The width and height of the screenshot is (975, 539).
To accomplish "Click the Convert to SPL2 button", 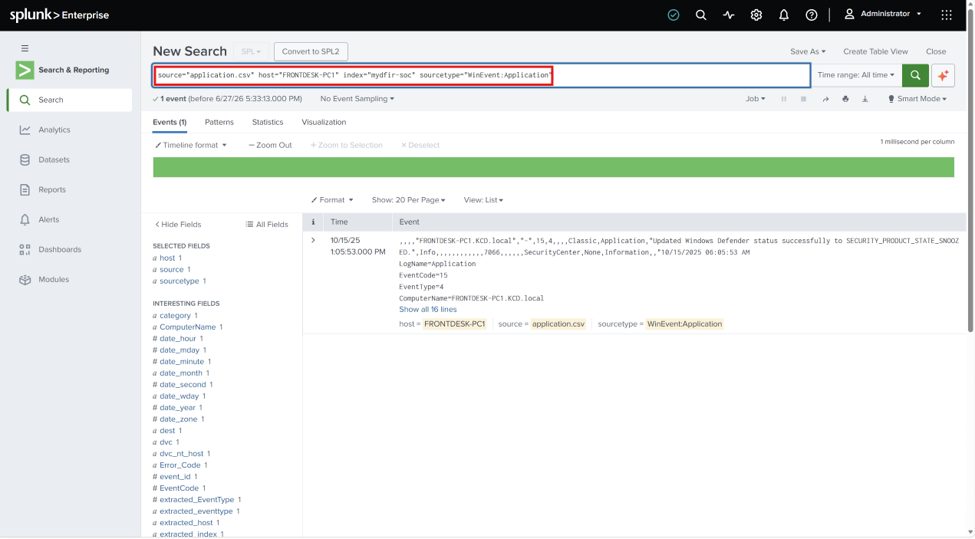I will click(x=311, y=52).
